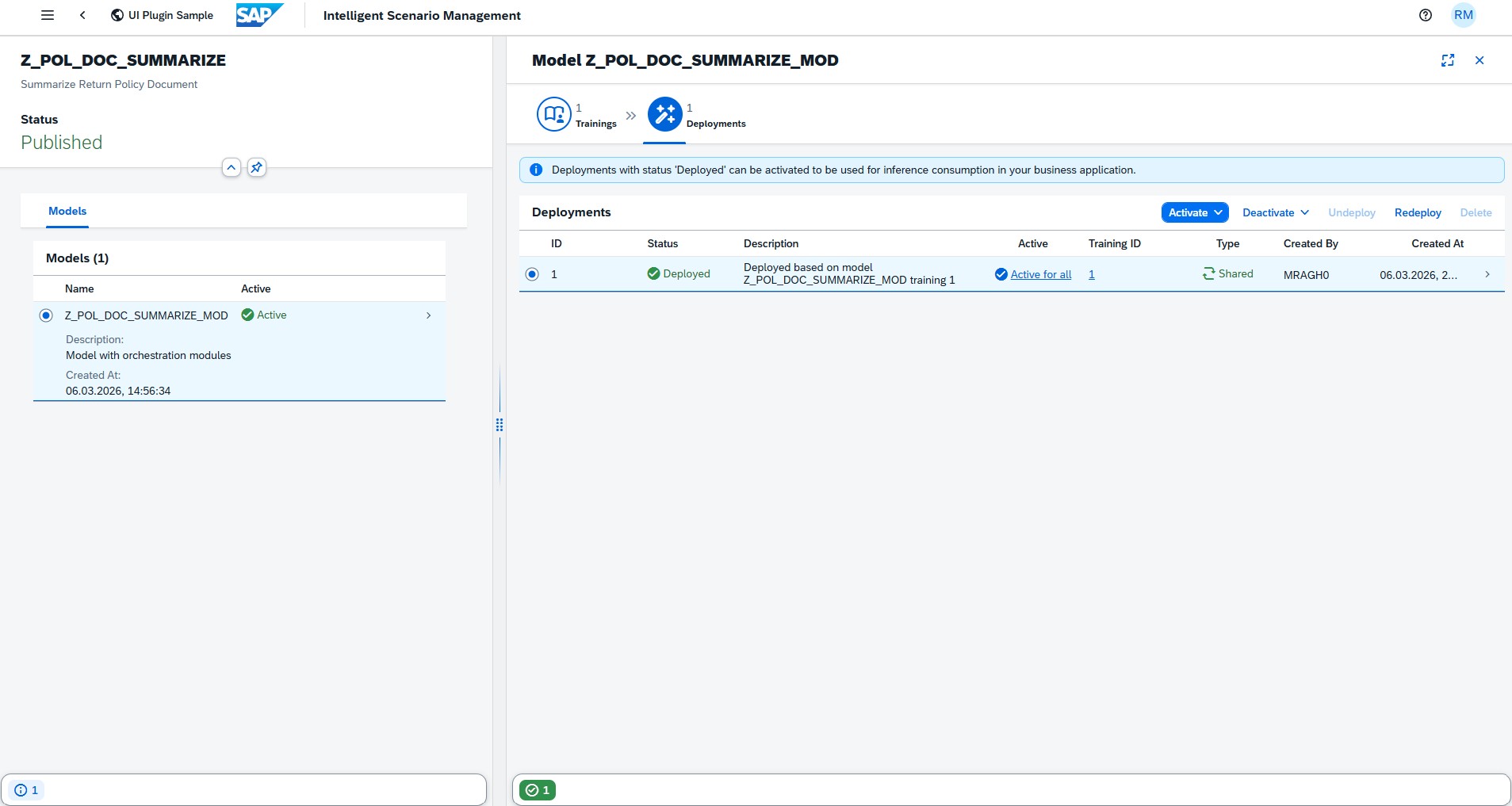
Task: Open the hamburger navigation menu
Action: tap(48, 15)
